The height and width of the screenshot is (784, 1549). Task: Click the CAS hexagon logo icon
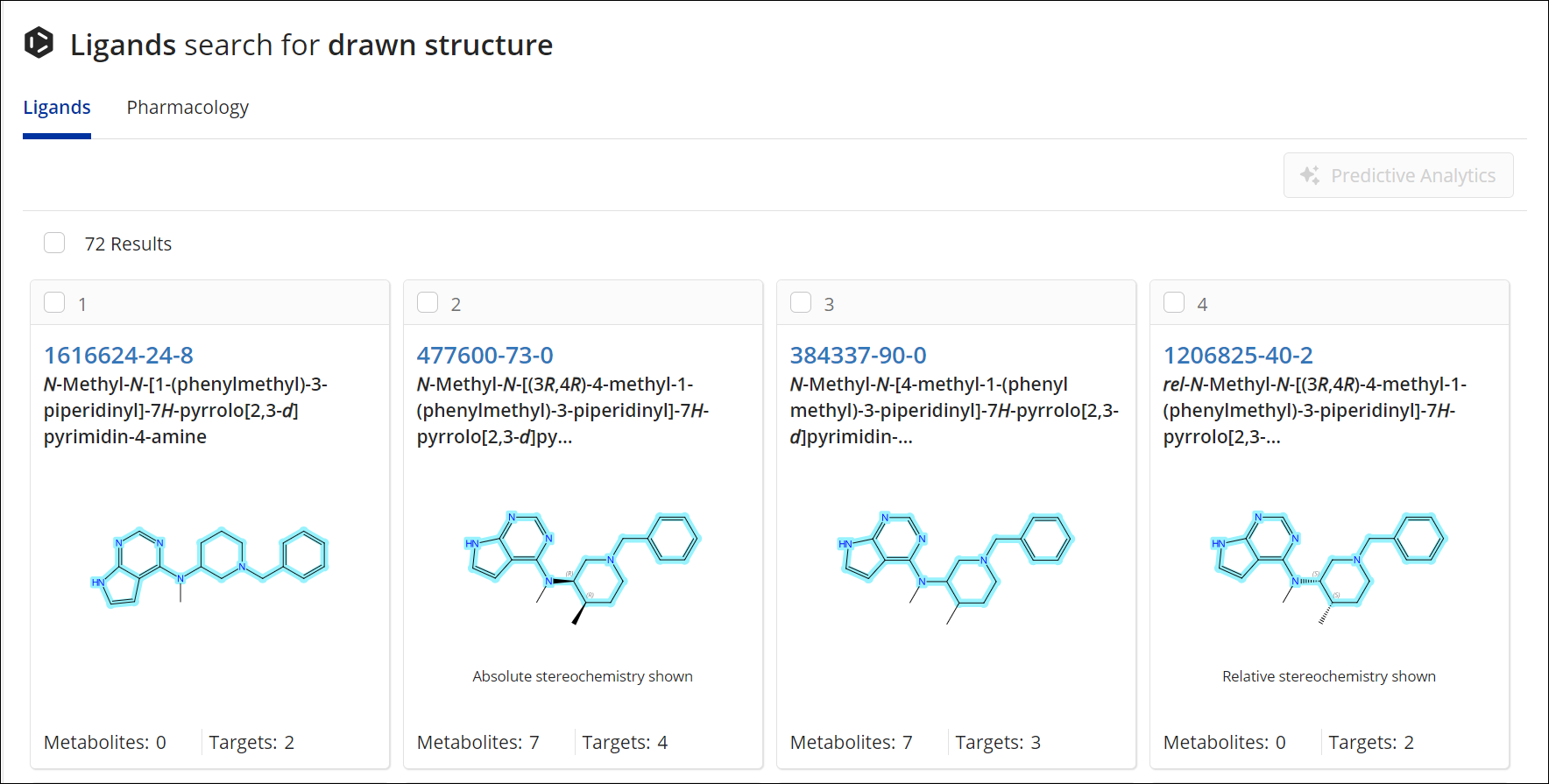coord(39,43)
